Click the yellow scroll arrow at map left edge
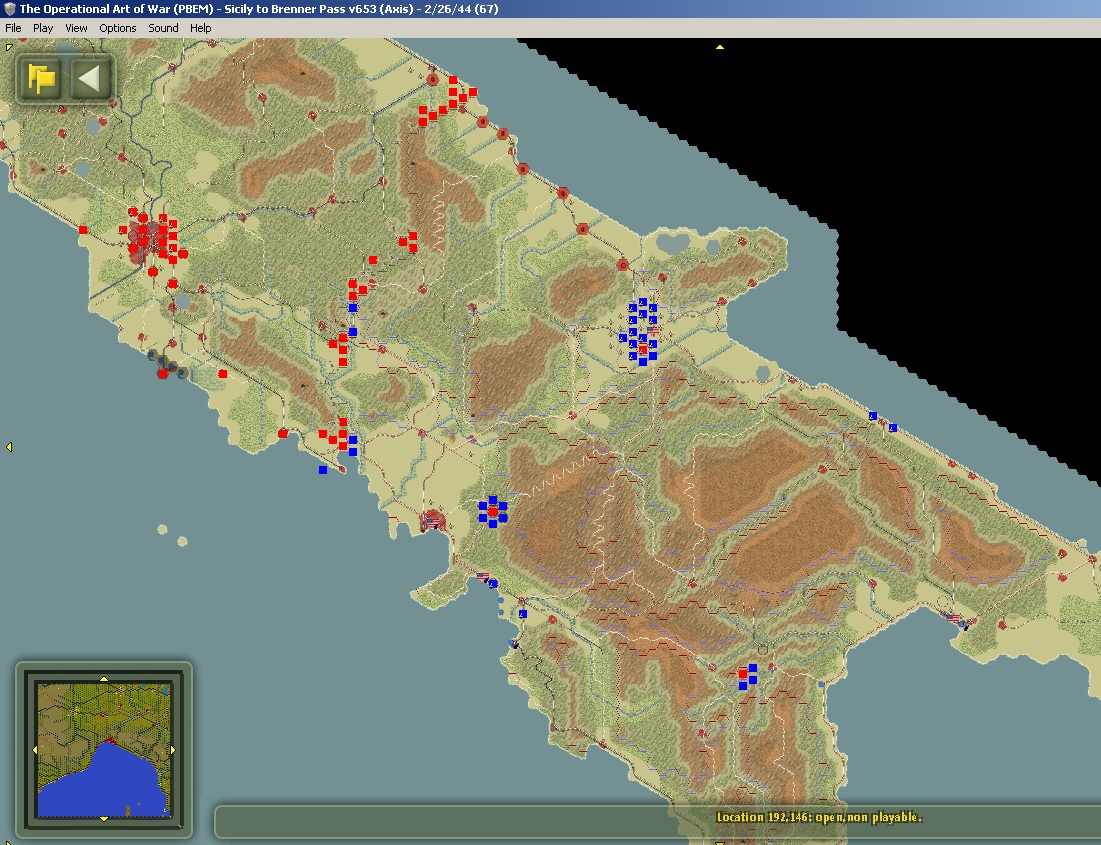Image resolution: width=1101 pixels, height=845 pixels. 9,447
